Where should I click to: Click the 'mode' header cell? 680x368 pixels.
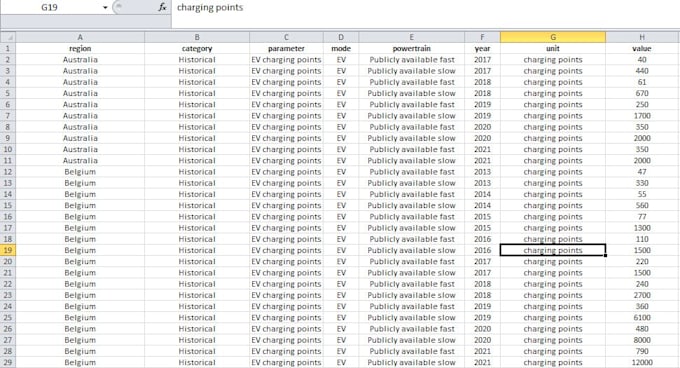(x=341, y=49)
